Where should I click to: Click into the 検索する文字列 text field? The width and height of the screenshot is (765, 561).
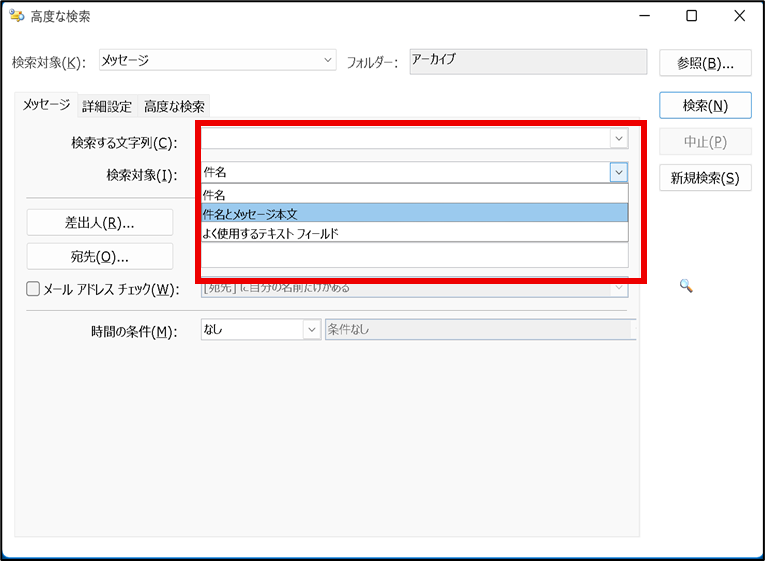[x=405, y=139]
